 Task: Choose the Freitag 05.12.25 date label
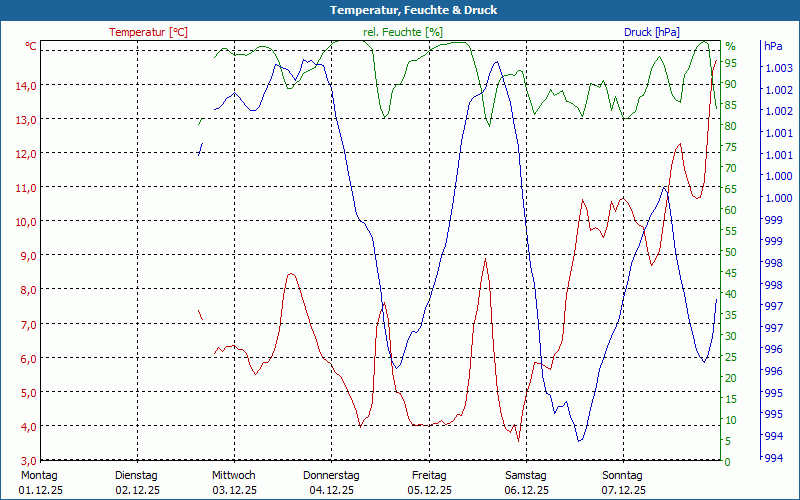pos(429,482)
